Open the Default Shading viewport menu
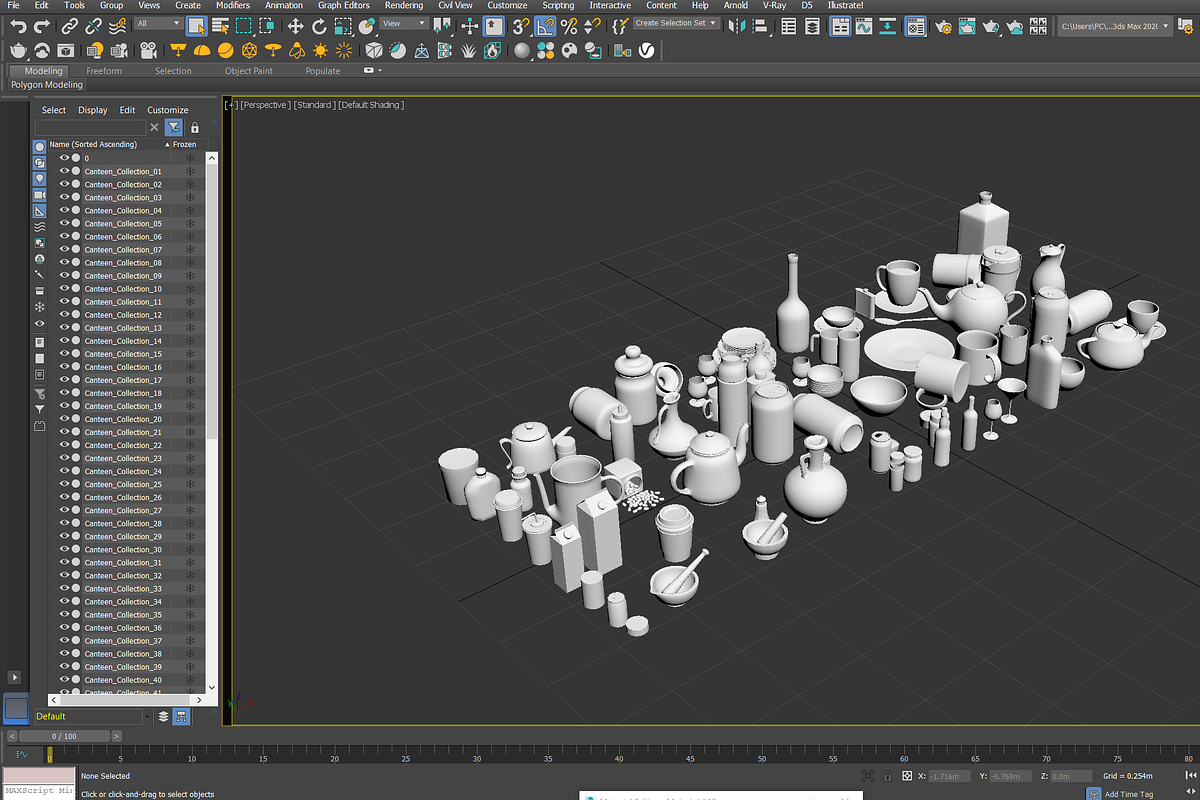The image size is (1200, 800). coord(371,104)
